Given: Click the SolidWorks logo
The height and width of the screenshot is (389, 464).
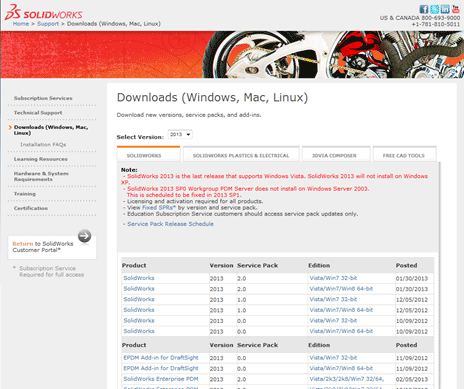Looking at the screenshot, I should tap(43, 12).
